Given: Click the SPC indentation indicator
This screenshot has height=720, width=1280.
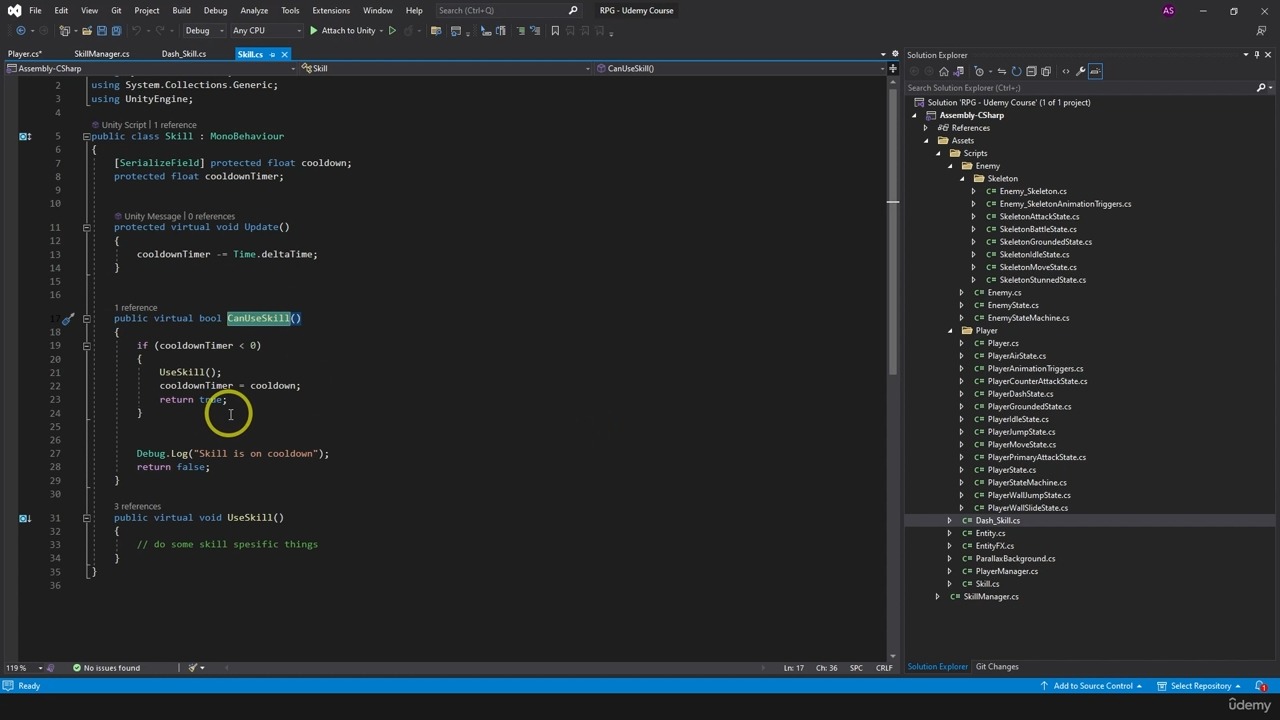Looking at the screenshot, I should point(856,668).
